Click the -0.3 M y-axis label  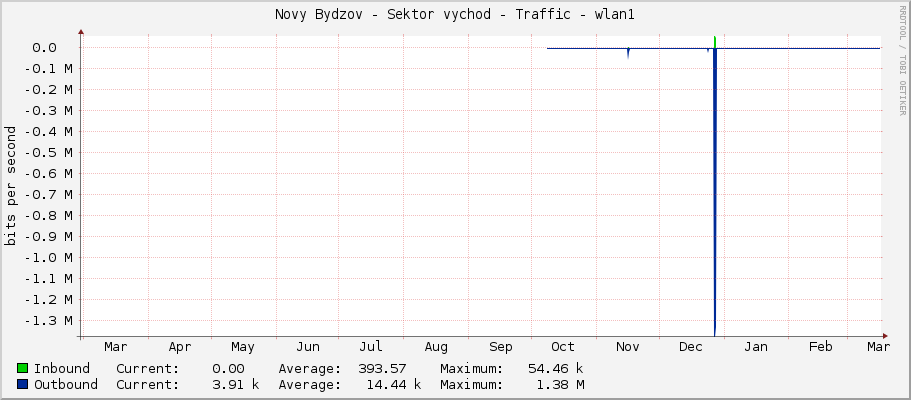click(48, 110)
